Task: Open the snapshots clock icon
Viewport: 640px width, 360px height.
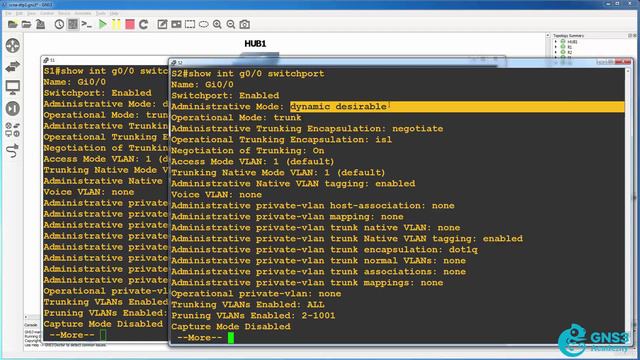Action: click(x=59, y=24)
